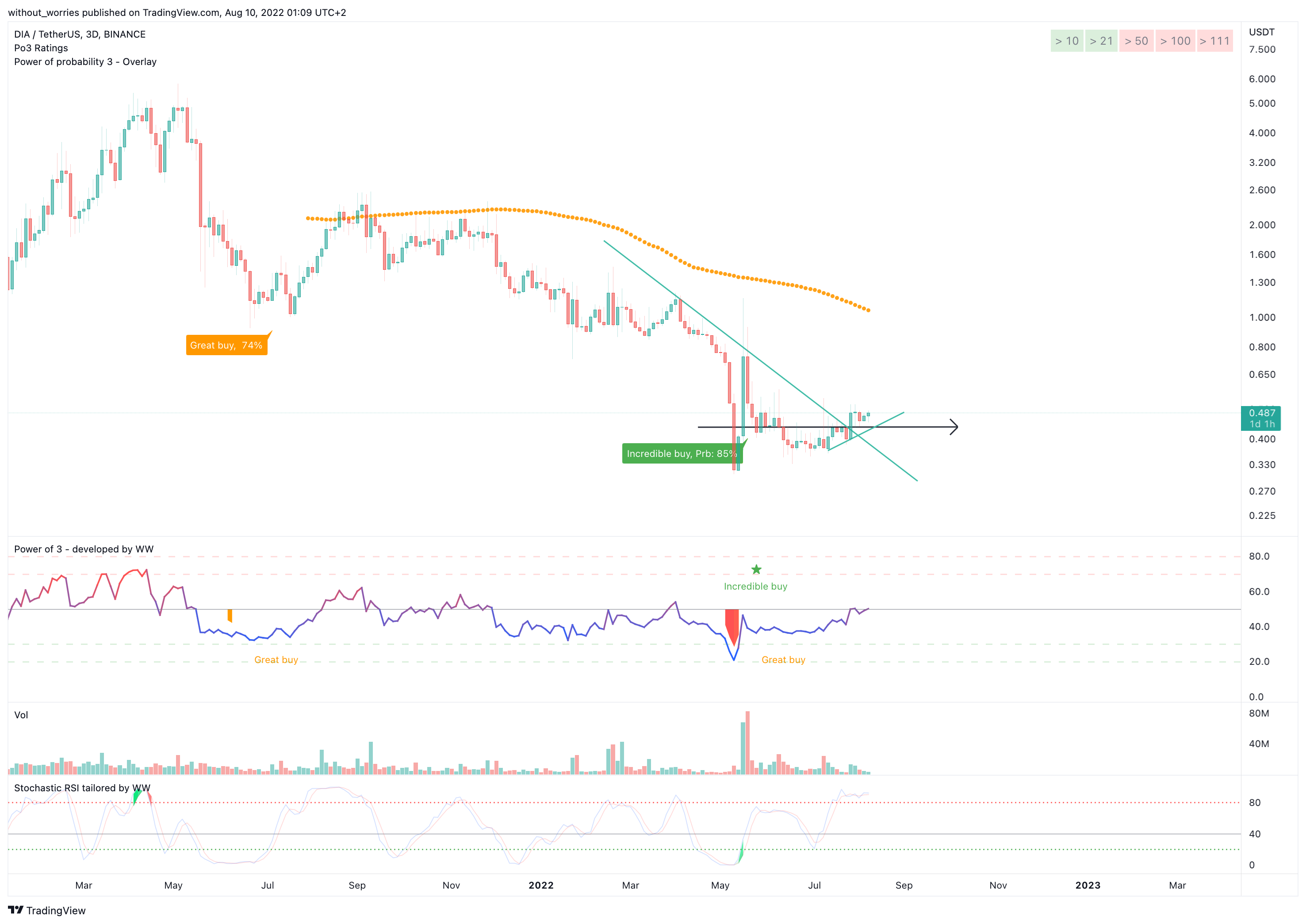Click the green star Incredible buy marker
The width and height of the screenshot is (1306, 924).
coord(756,570)
